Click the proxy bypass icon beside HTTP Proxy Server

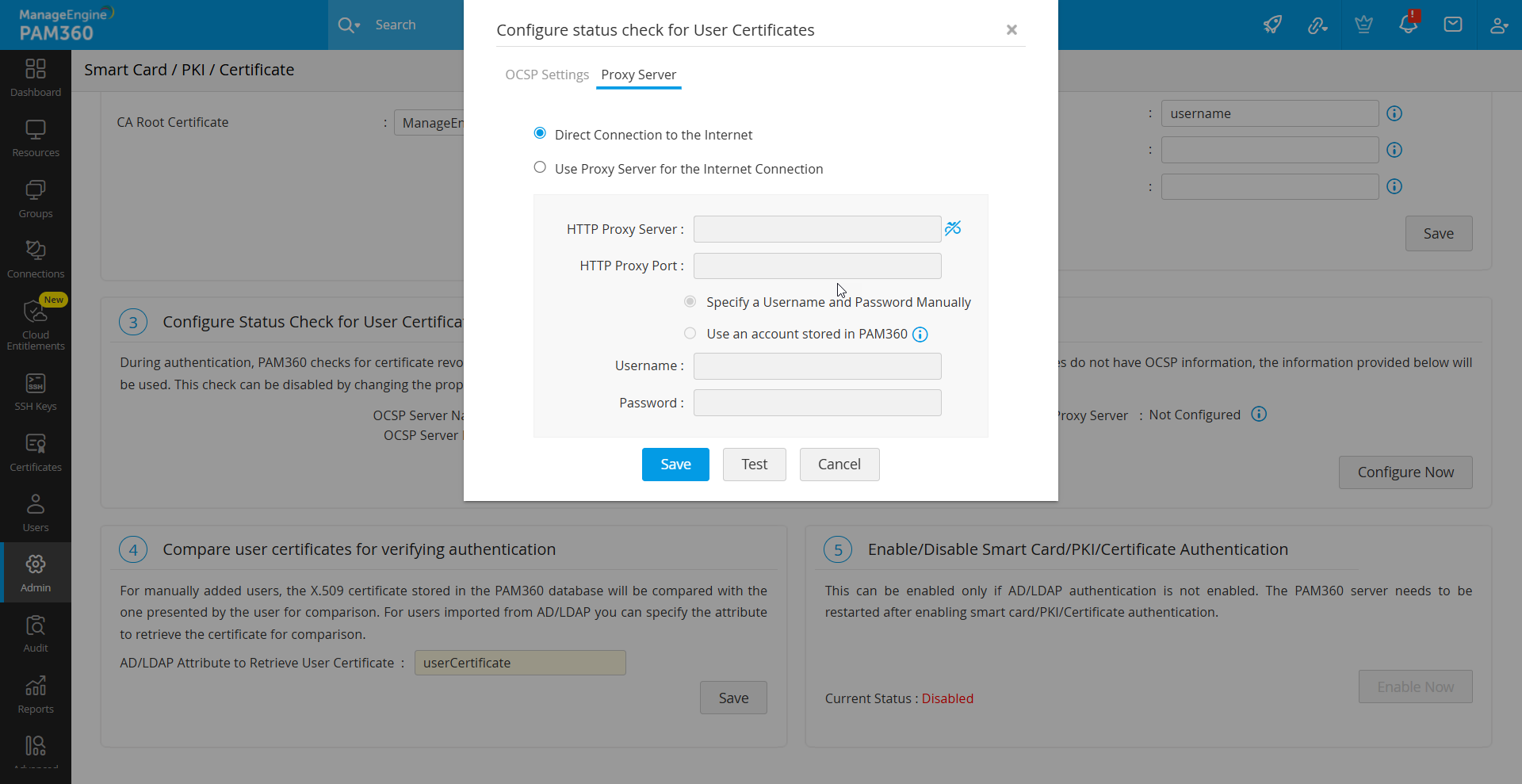point(954,228)
